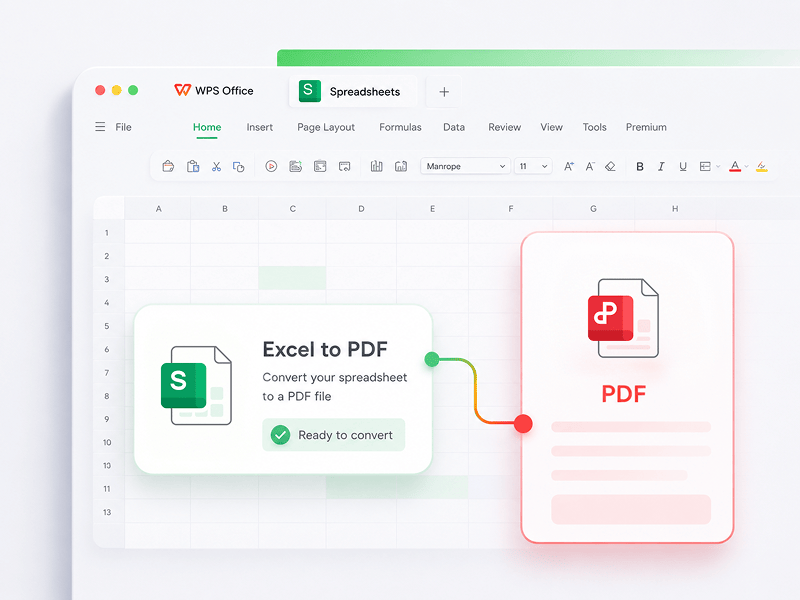Cut selection with the scissors icon

216,166
